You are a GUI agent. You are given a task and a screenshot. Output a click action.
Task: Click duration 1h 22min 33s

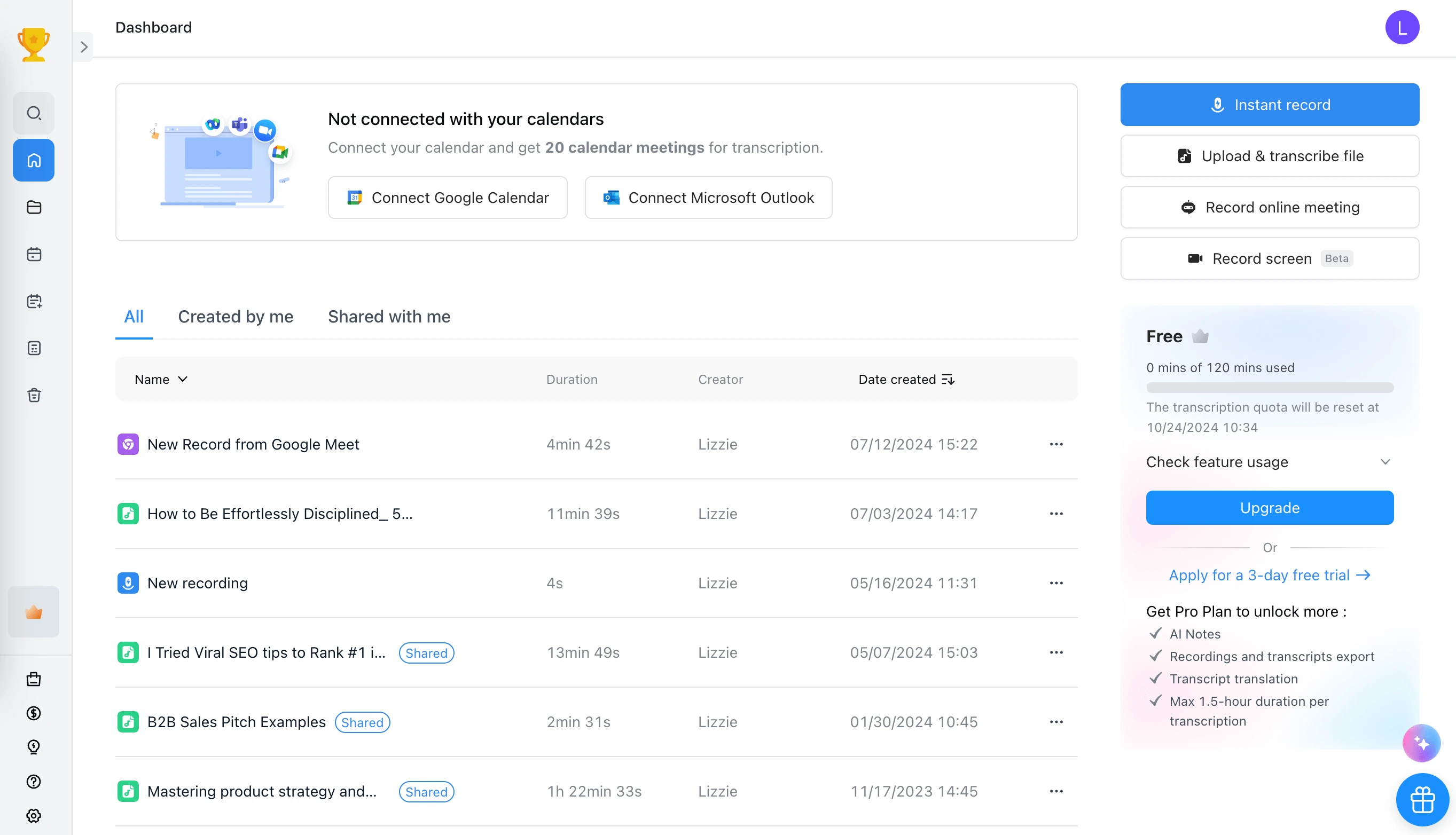(x=594, y=791)
